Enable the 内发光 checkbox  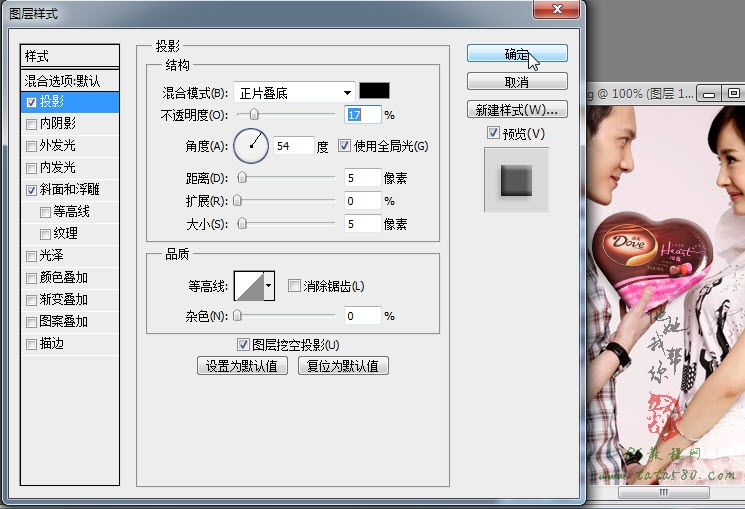pos(31,168)
